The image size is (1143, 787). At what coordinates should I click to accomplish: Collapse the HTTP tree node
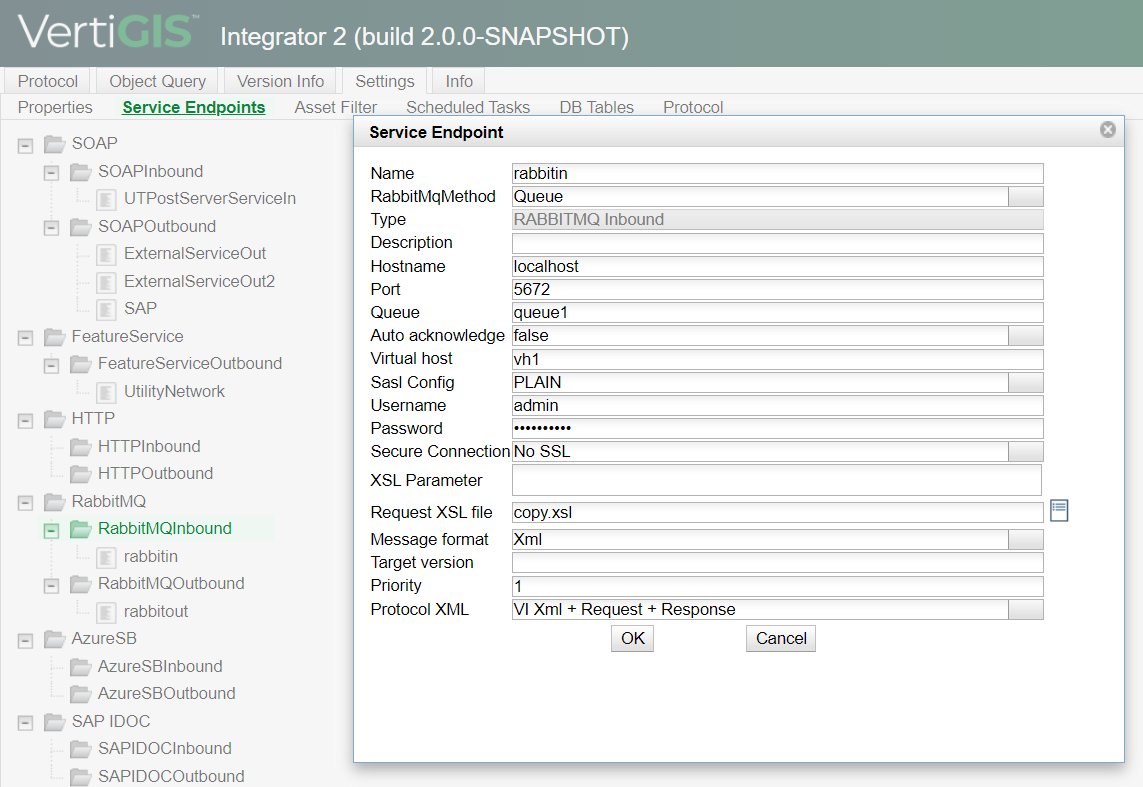26,420
